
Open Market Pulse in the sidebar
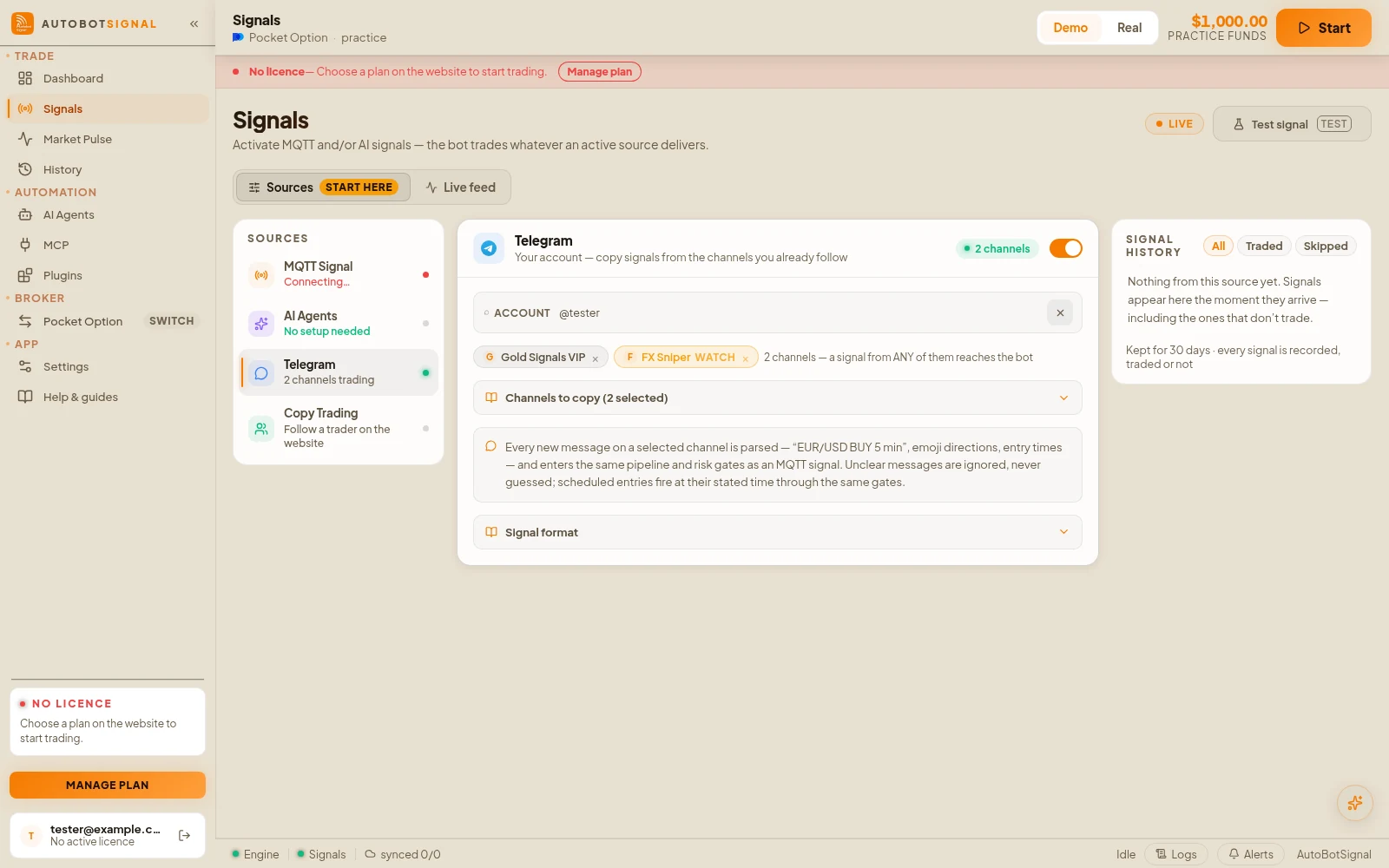[108, 139]
